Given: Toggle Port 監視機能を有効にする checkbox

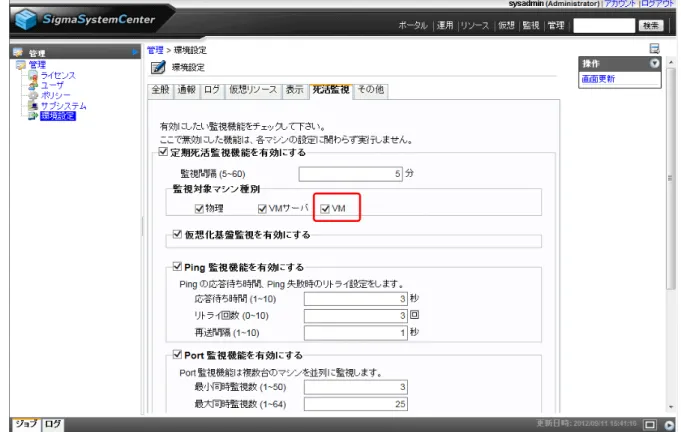Looking at the screenshot, I should 177,355.
